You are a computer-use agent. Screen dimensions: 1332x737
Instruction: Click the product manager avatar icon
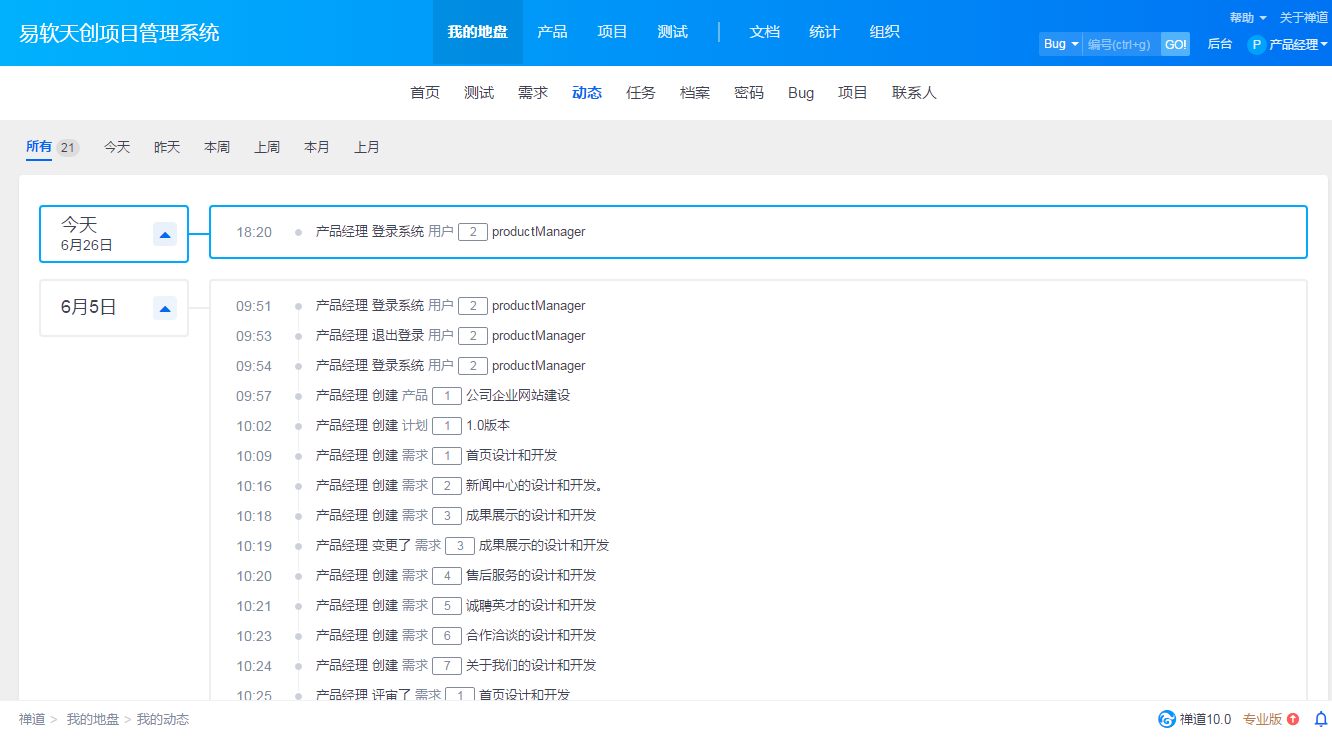[1257, 44]
